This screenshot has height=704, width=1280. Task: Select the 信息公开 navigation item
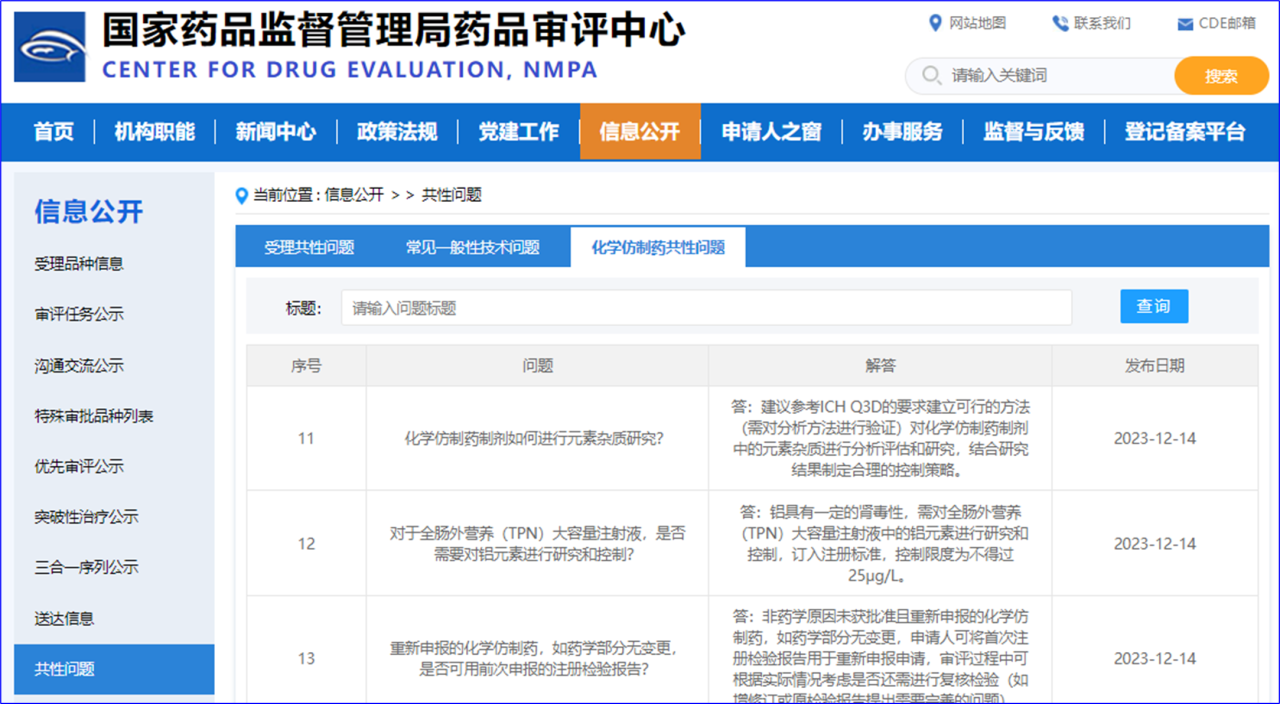[x=640, y=131]
